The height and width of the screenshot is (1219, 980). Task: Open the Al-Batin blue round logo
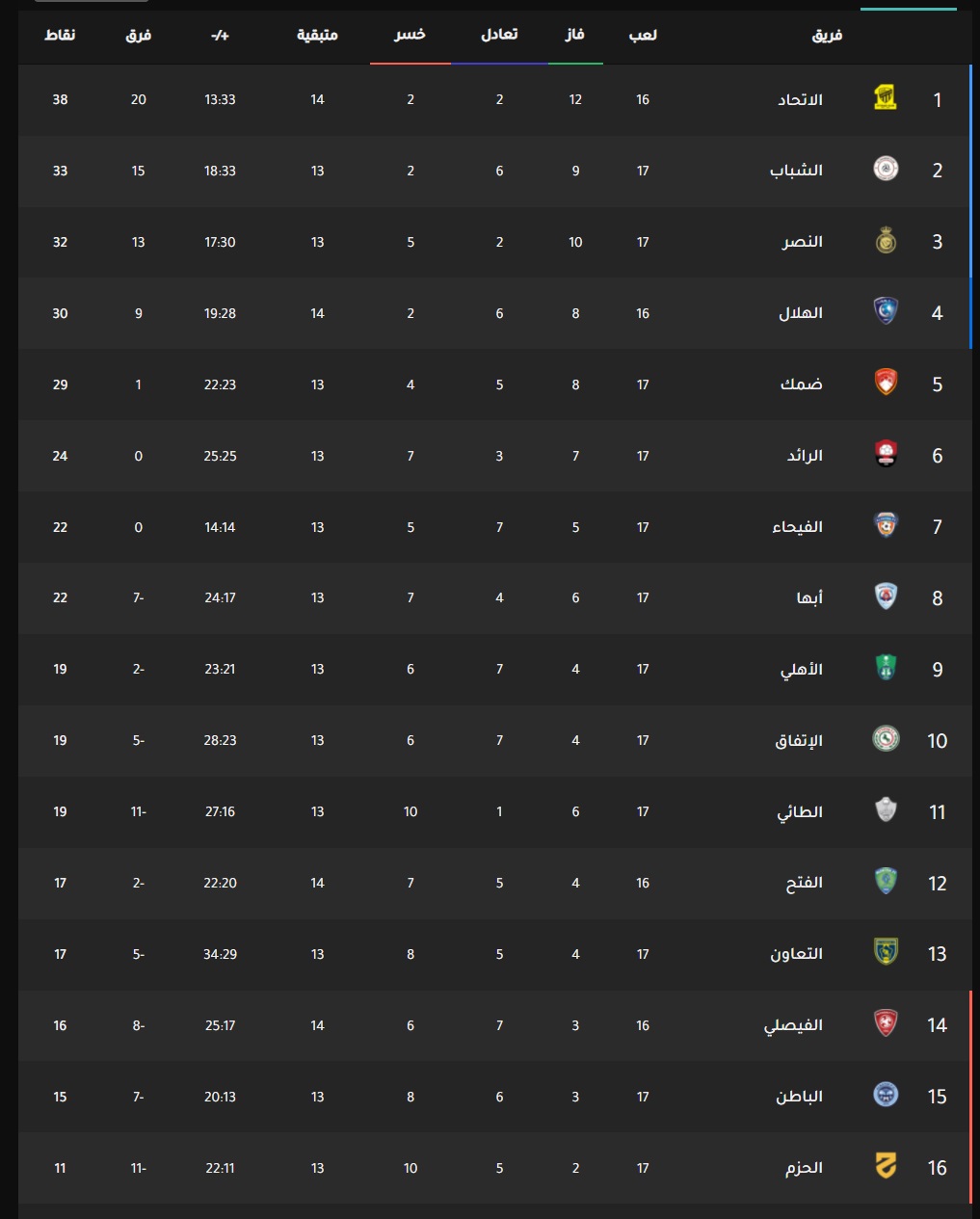pos(886,1097)
